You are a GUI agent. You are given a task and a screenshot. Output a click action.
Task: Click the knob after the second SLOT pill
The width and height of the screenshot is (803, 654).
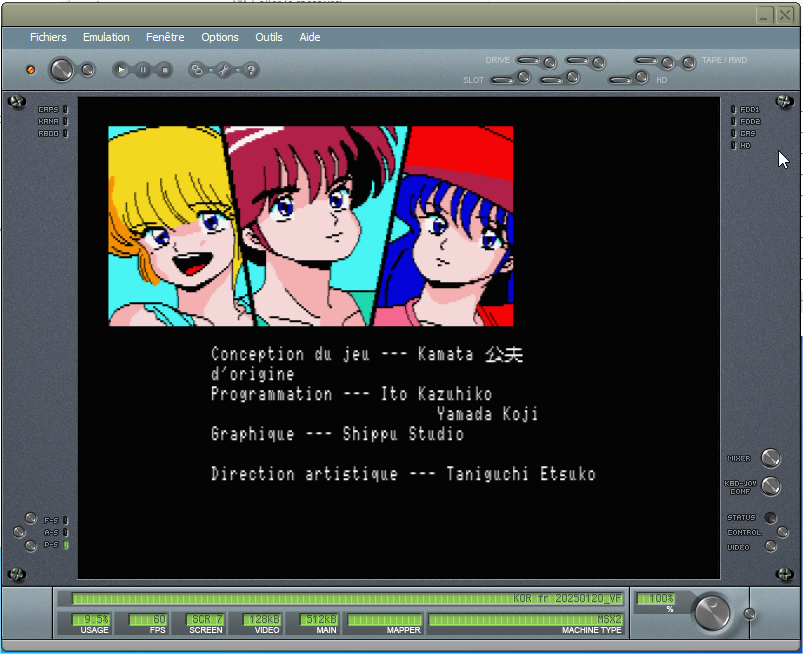click(x=573, y=77)
